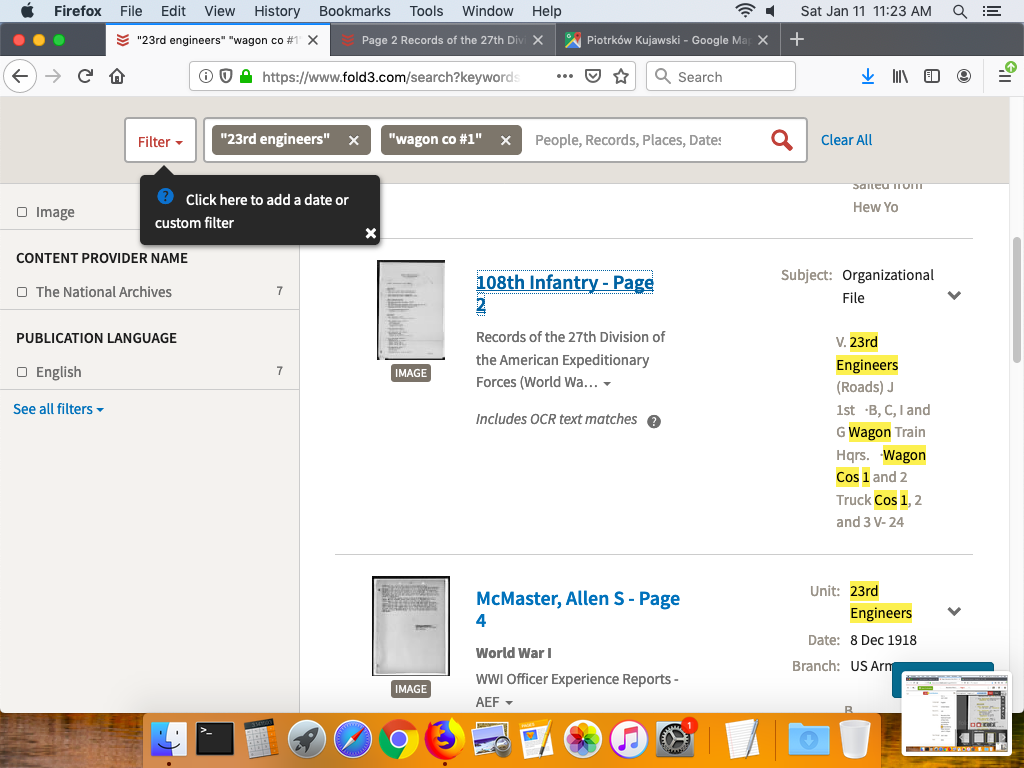Image resolution: width=1024 pixels, height=768 pixels.
Task: Bookmark this page with star icon
Action: tap(621, 77)
